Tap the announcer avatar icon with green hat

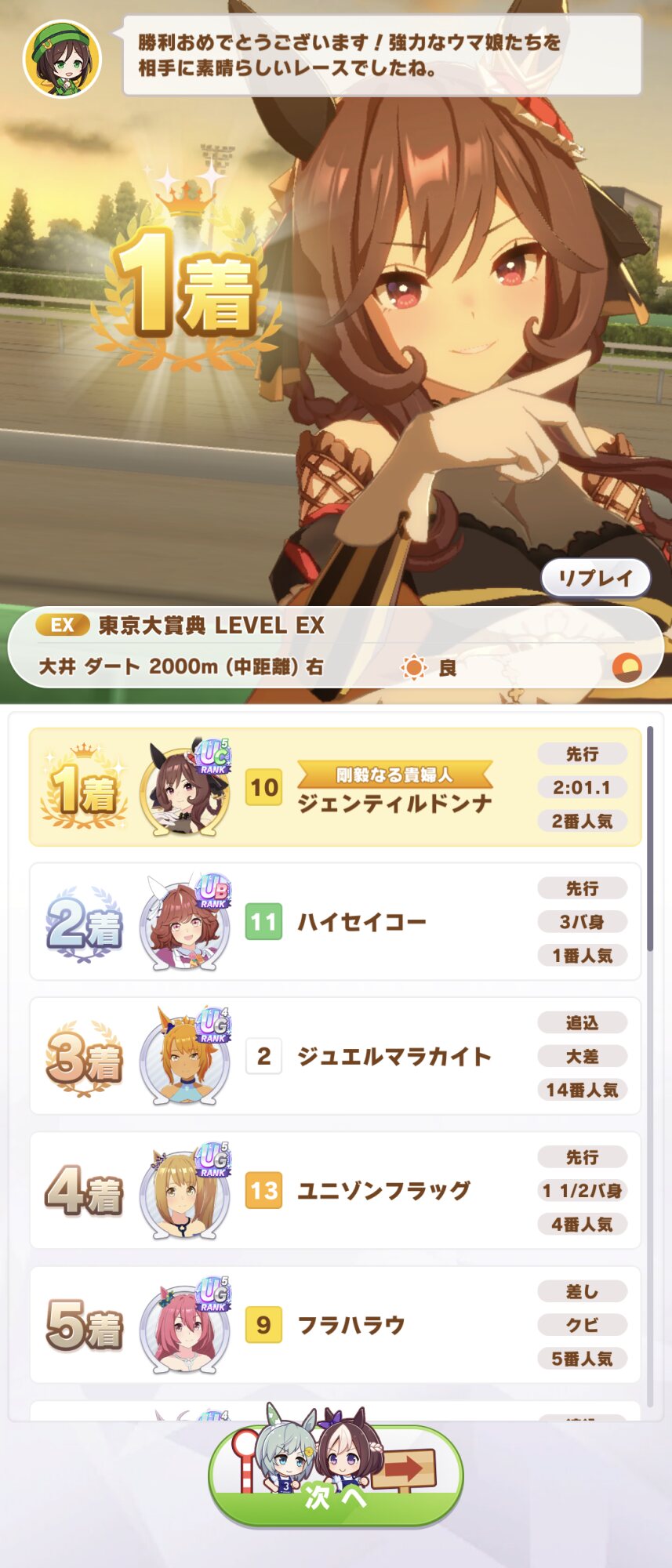coord(63,59)
